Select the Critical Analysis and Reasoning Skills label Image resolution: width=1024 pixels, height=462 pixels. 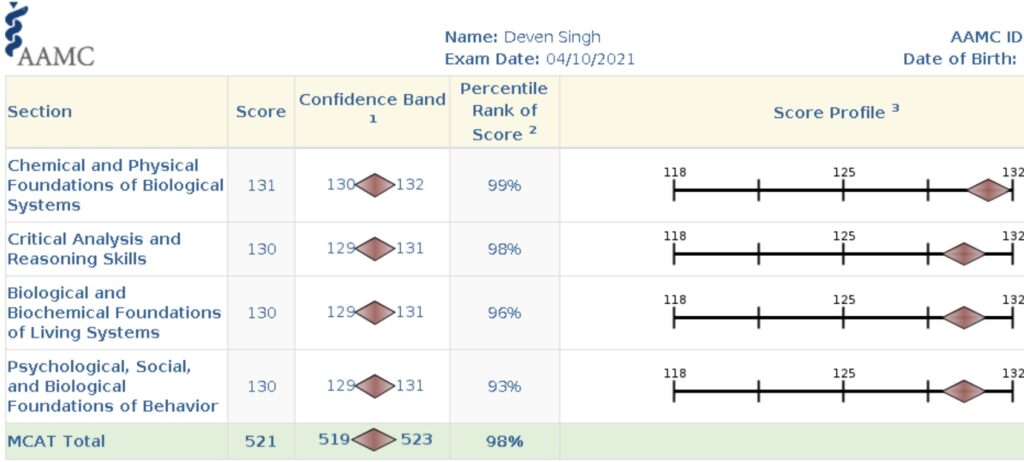(94, 249)
